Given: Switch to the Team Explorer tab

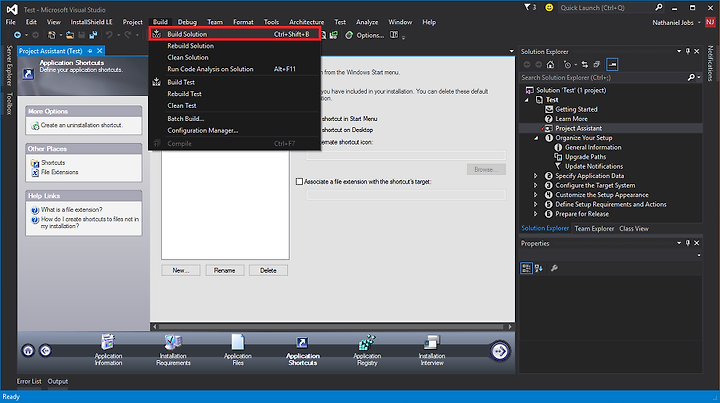Looking at the screenshot, I should 594,229.
